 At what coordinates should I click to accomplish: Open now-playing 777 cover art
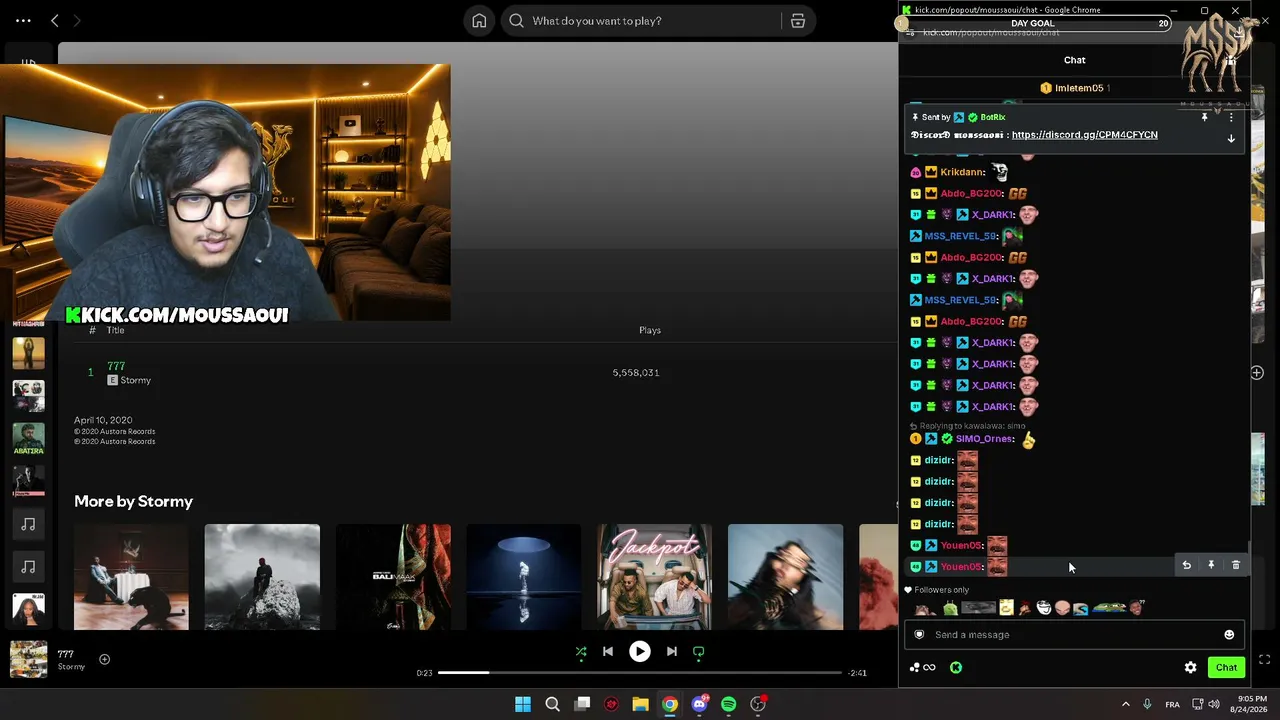[28, 659]
